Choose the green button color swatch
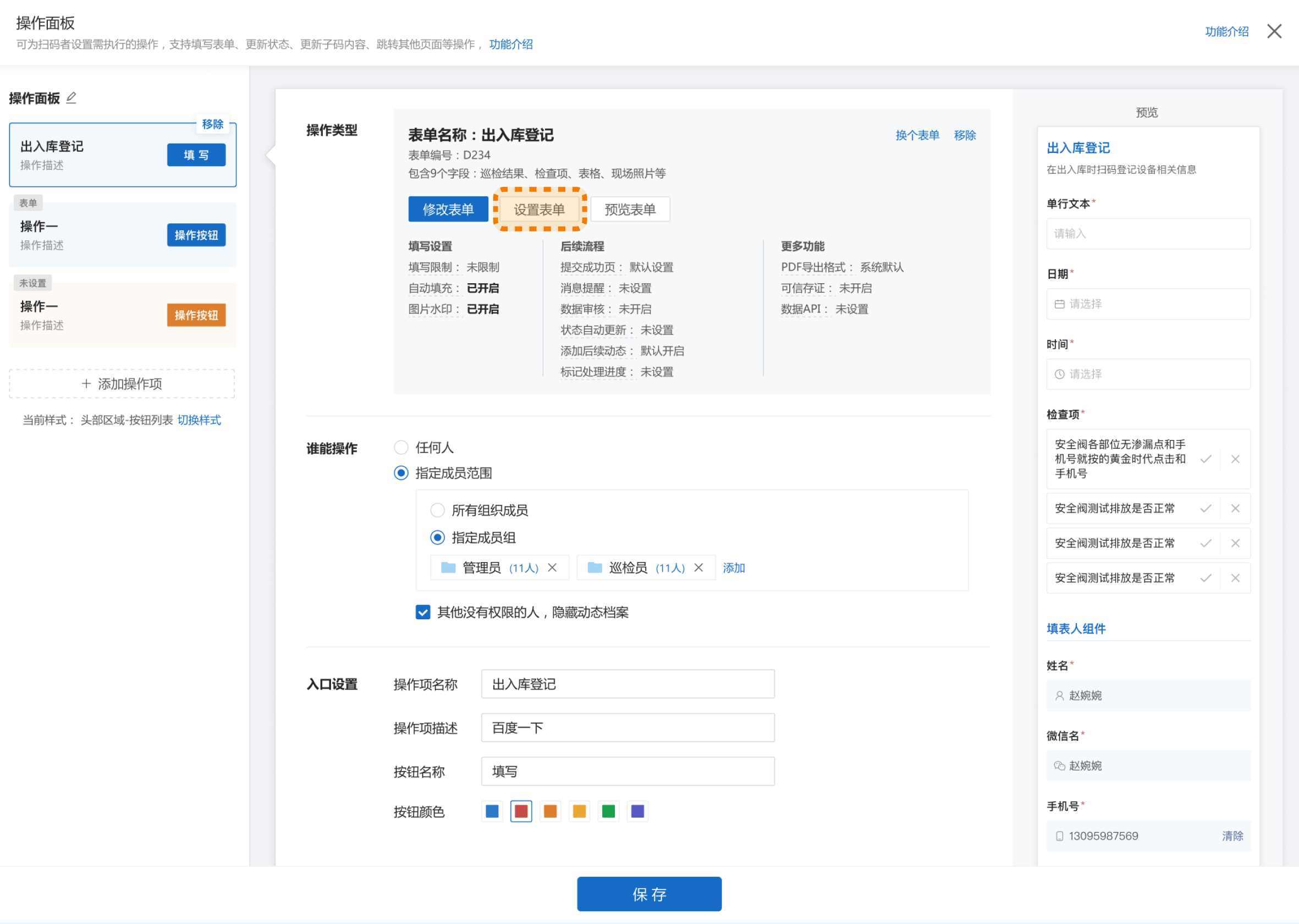The image size is (1299, 924). pyautogui.click(x=608, y=811)
